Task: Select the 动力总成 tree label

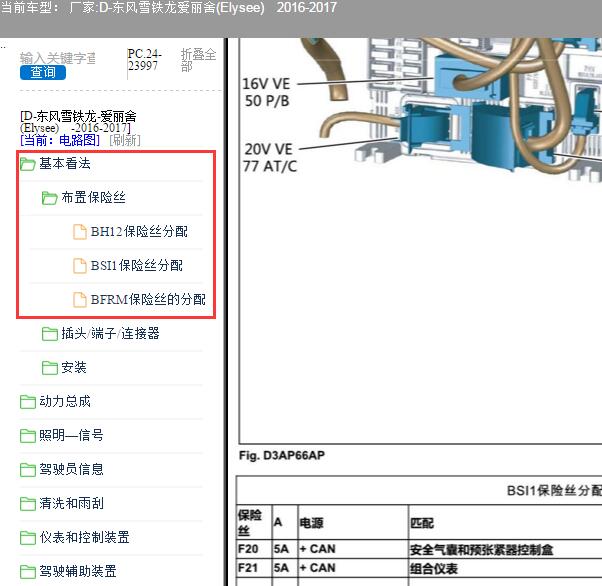Action: [65, 401]
